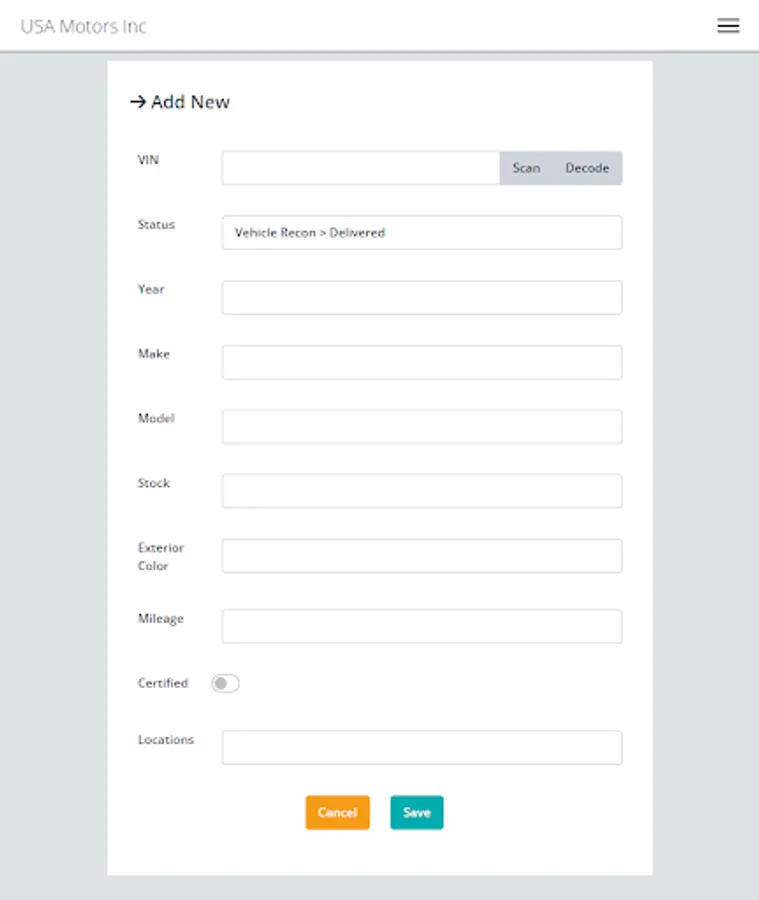Focus the Stock number field
The width and height of the screenshot is (759, 900).
(x=421, y=491)
